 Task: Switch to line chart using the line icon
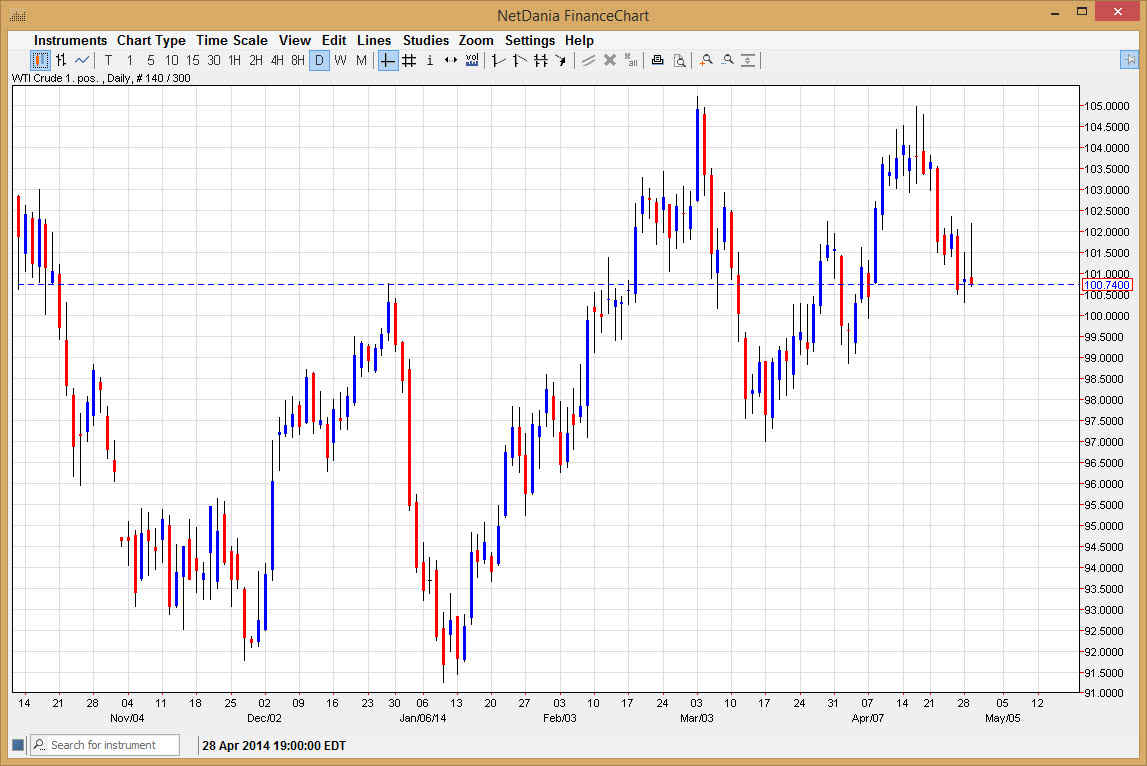coord(81,60)
